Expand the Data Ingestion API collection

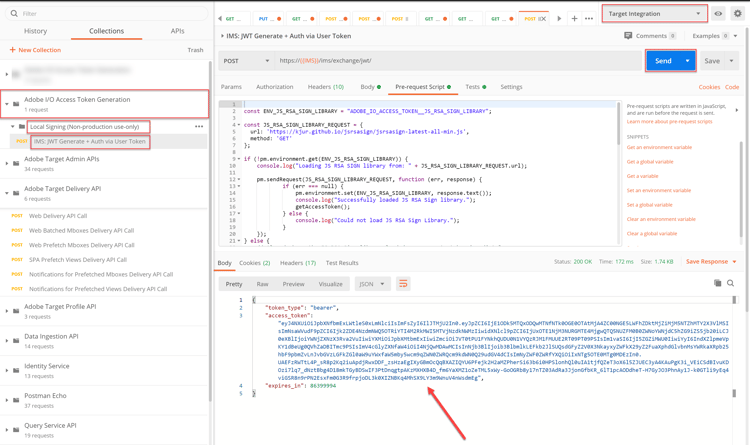[x=7, y=341]
